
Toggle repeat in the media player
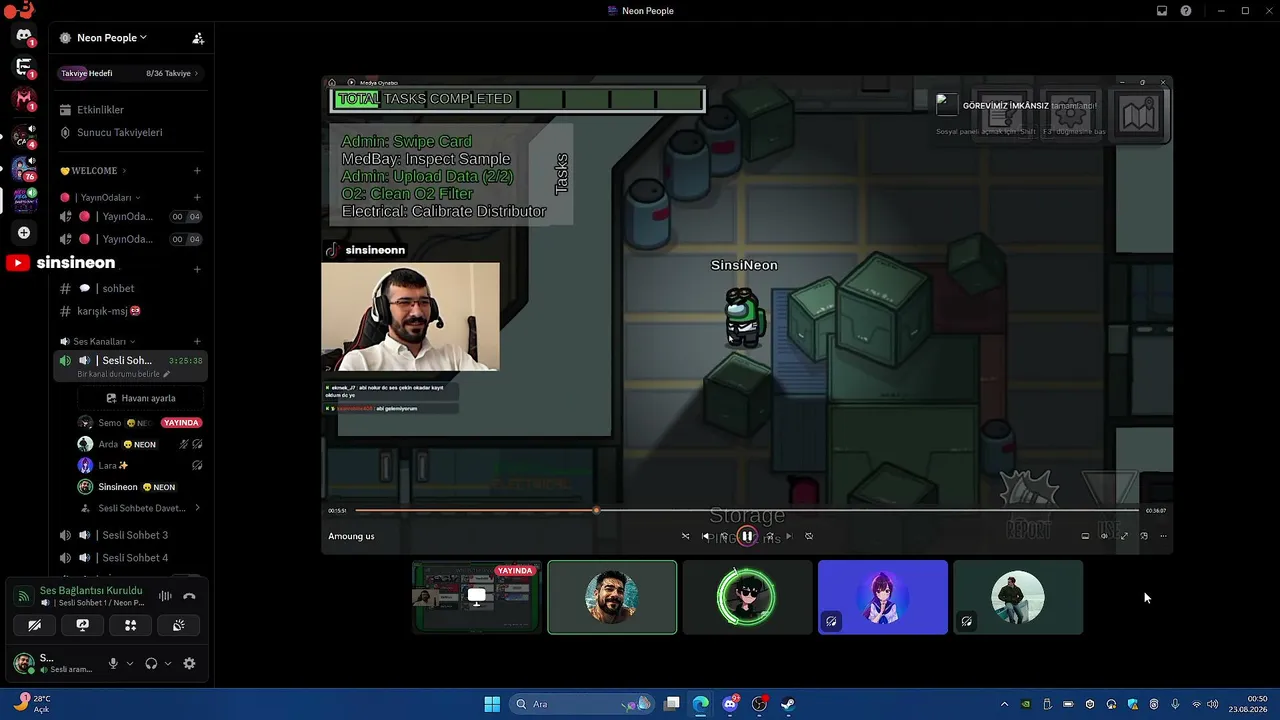coord(809,536)
